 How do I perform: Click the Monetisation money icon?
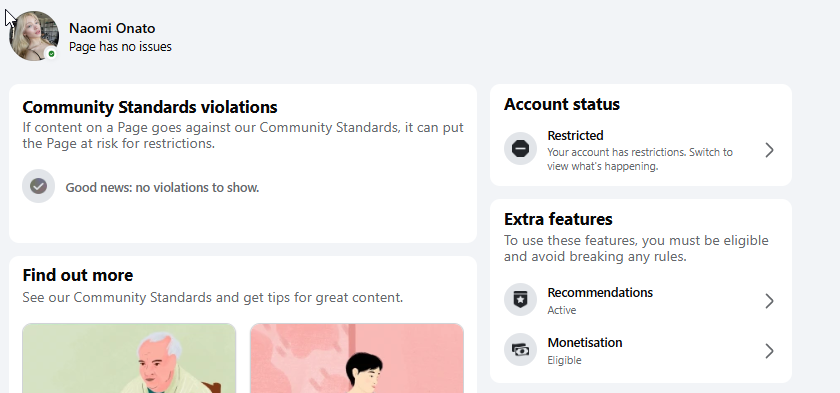[520, 350]
